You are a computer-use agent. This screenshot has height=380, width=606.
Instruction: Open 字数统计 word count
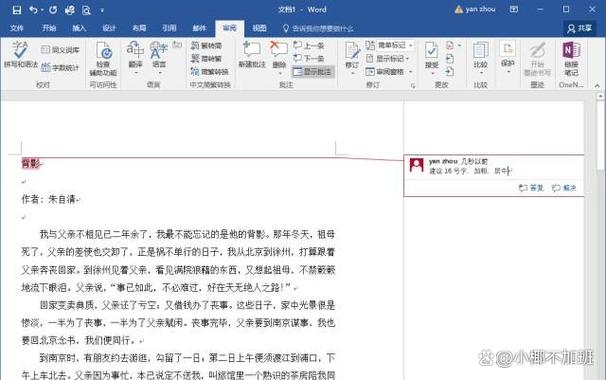[x=60, y=68]
